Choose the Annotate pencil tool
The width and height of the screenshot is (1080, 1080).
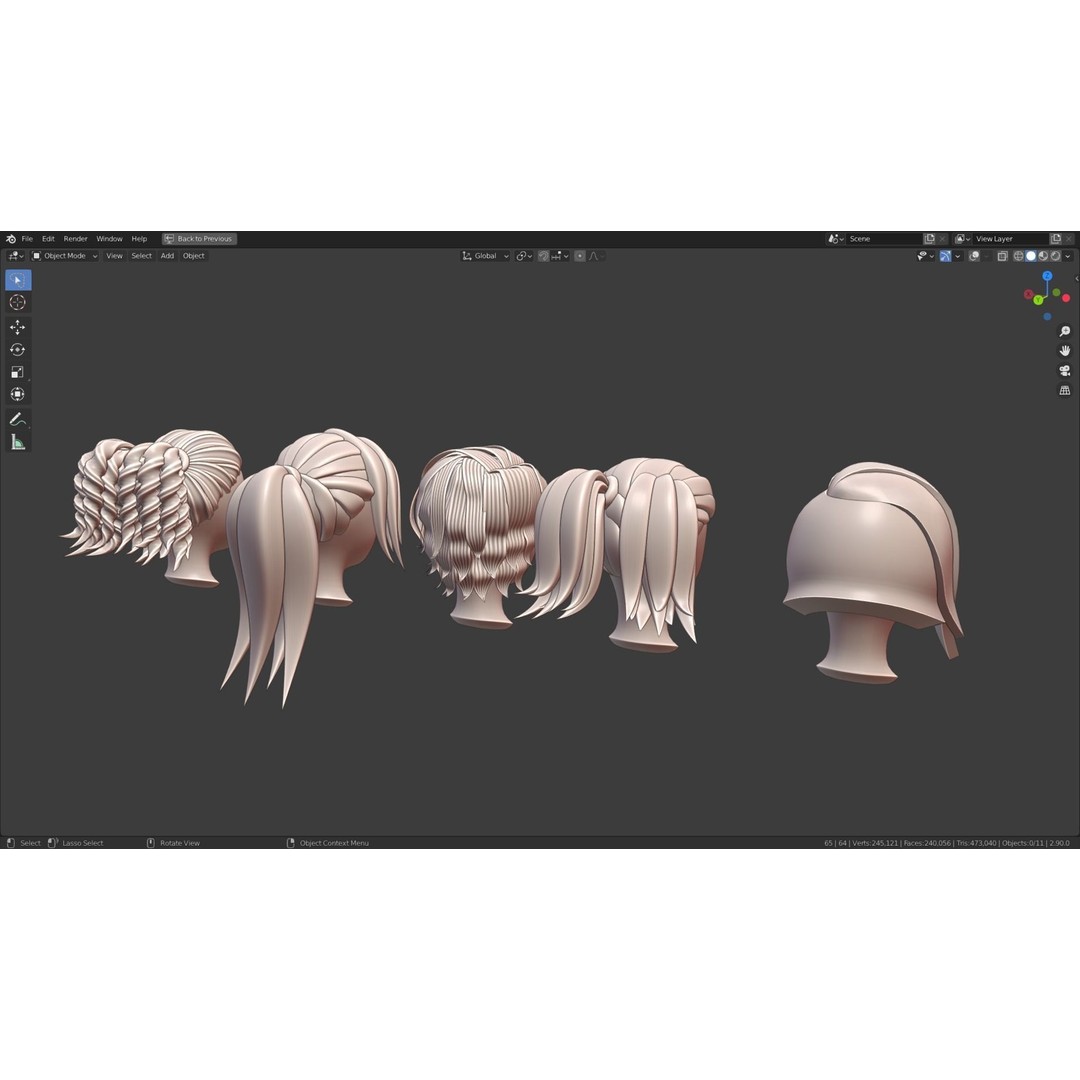[x=18, y=419]
